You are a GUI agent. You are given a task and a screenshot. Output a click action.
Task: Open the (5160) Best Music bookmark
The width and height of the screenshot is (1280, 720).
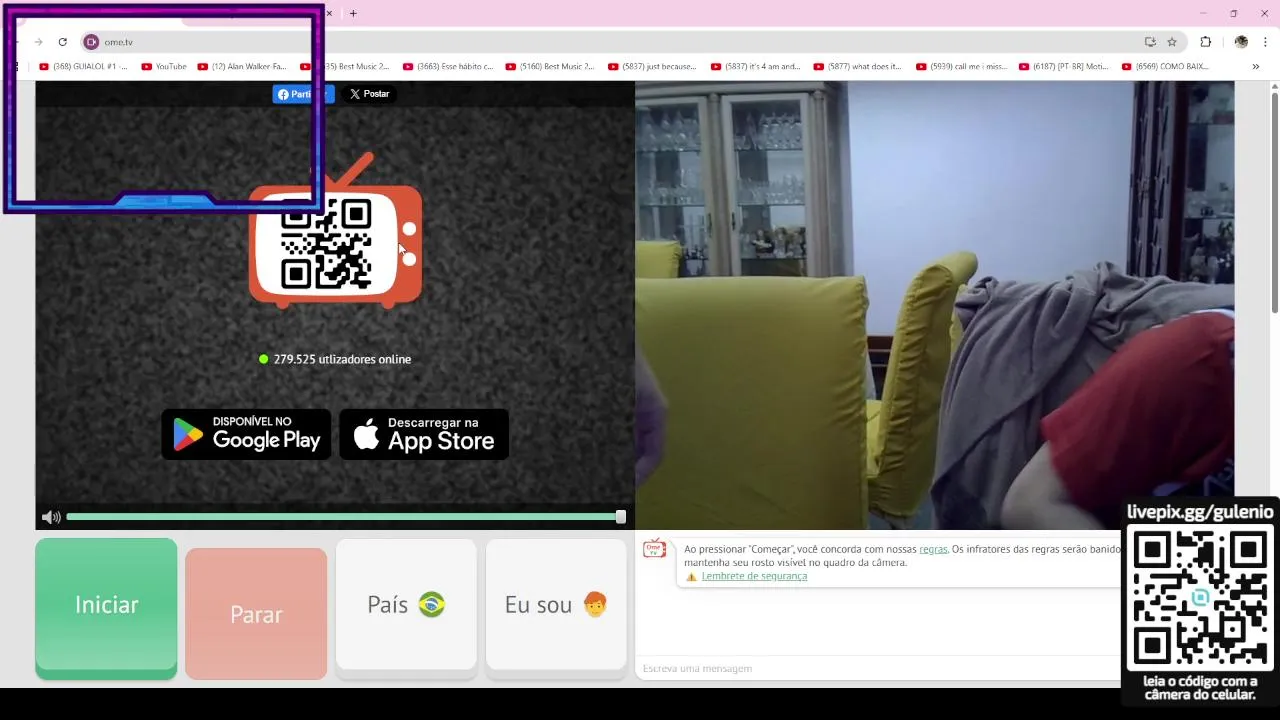[549, 67]
